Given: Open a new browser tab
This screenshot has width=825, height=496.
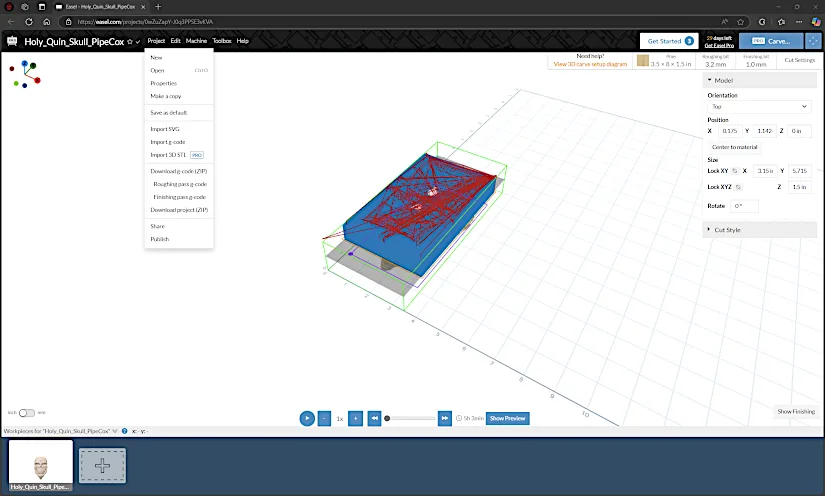Looking at the screenshot, I should (x=158, y=7).
